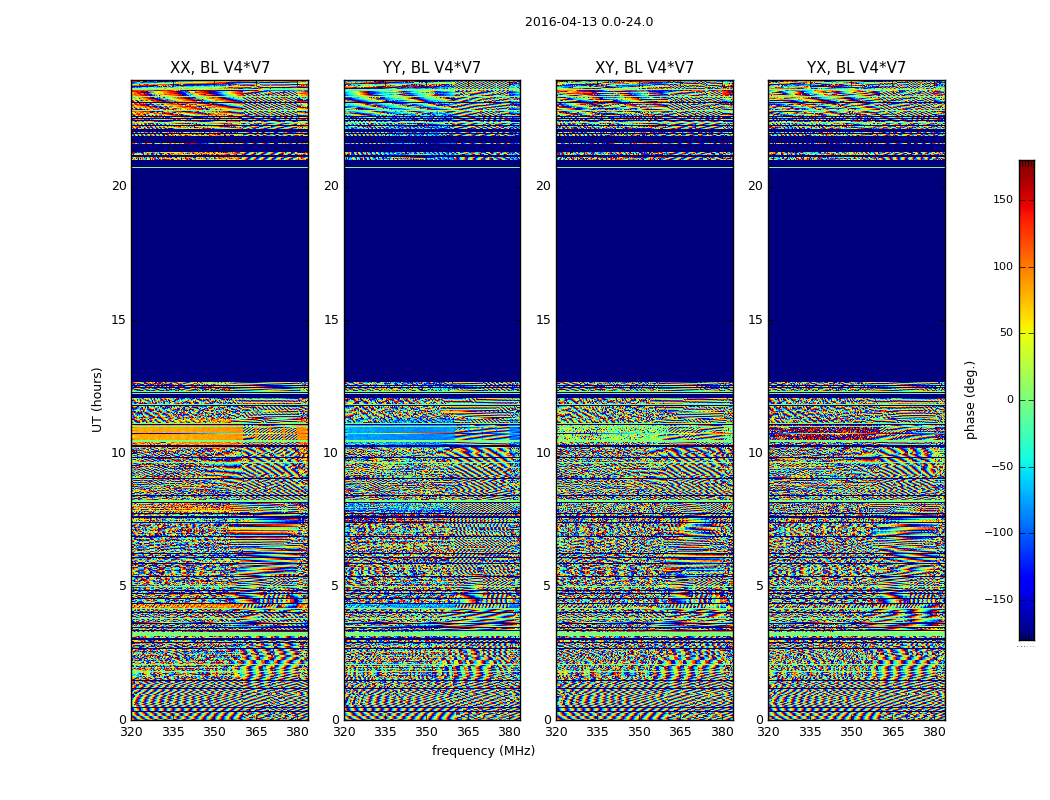This screenshot has width=1050, height=800.
Task: Click the "phase (deg.)" colorbar label
Action: pyautogui.click(x=970, y=399)
